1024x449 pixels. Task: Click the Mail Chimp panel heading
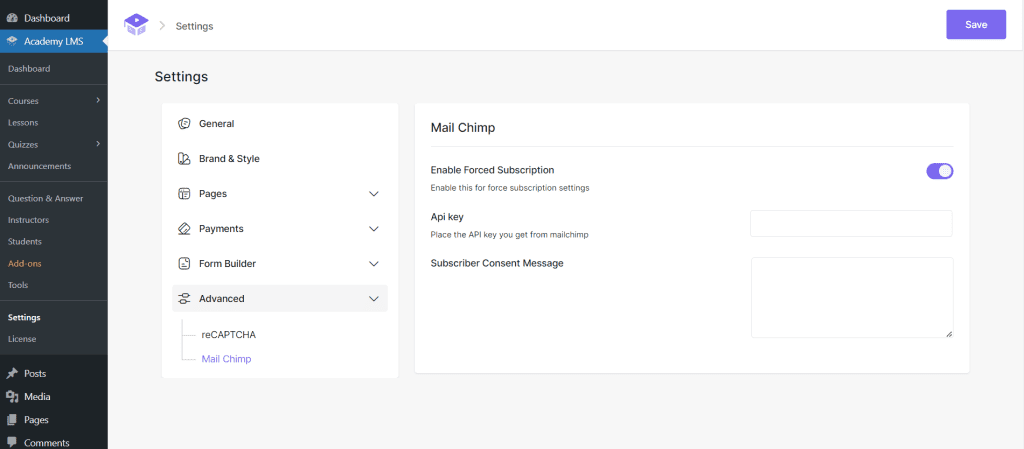[463, 128]
